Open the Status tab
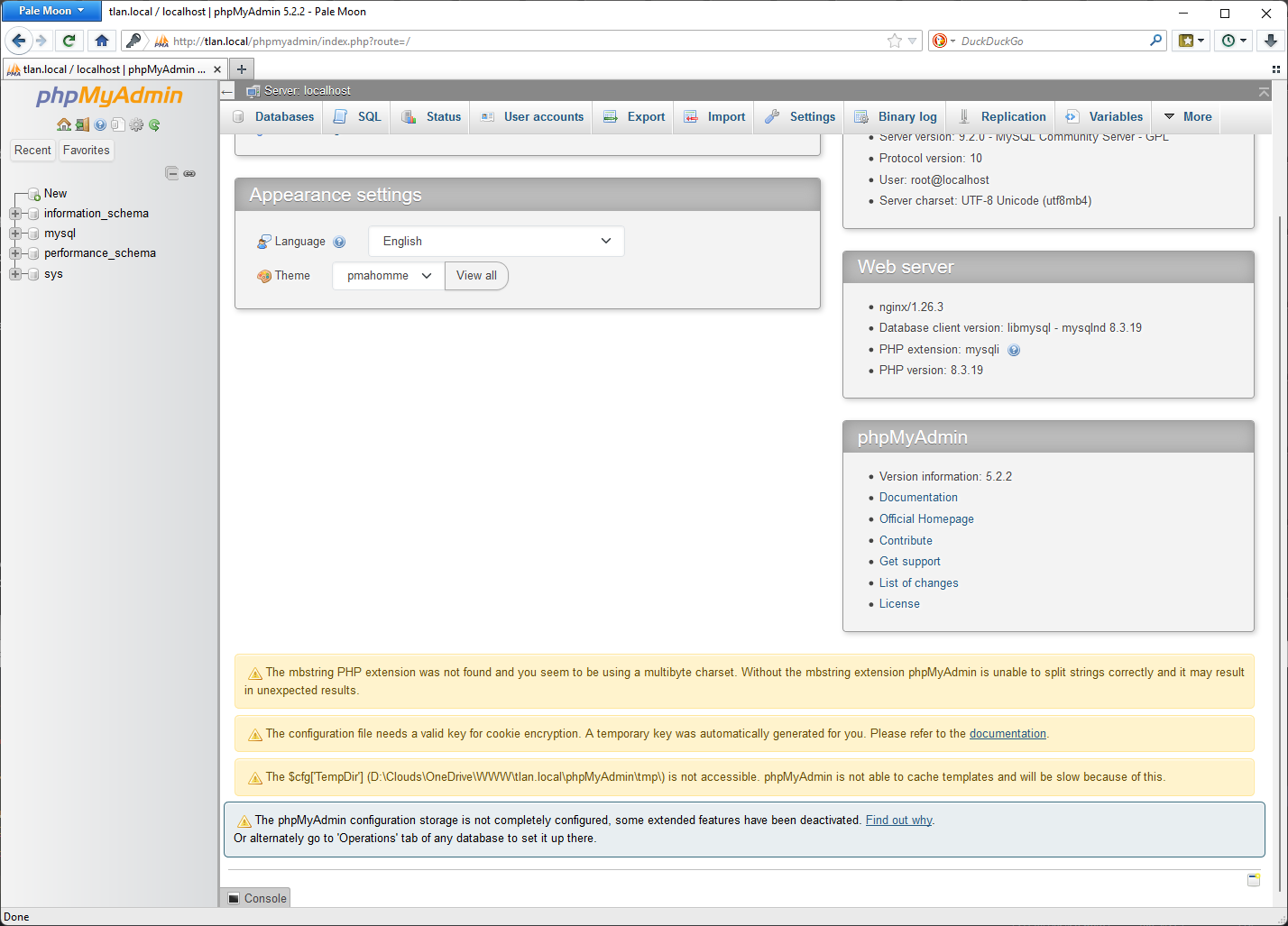Screen dimensions: 1288x926 431,116
